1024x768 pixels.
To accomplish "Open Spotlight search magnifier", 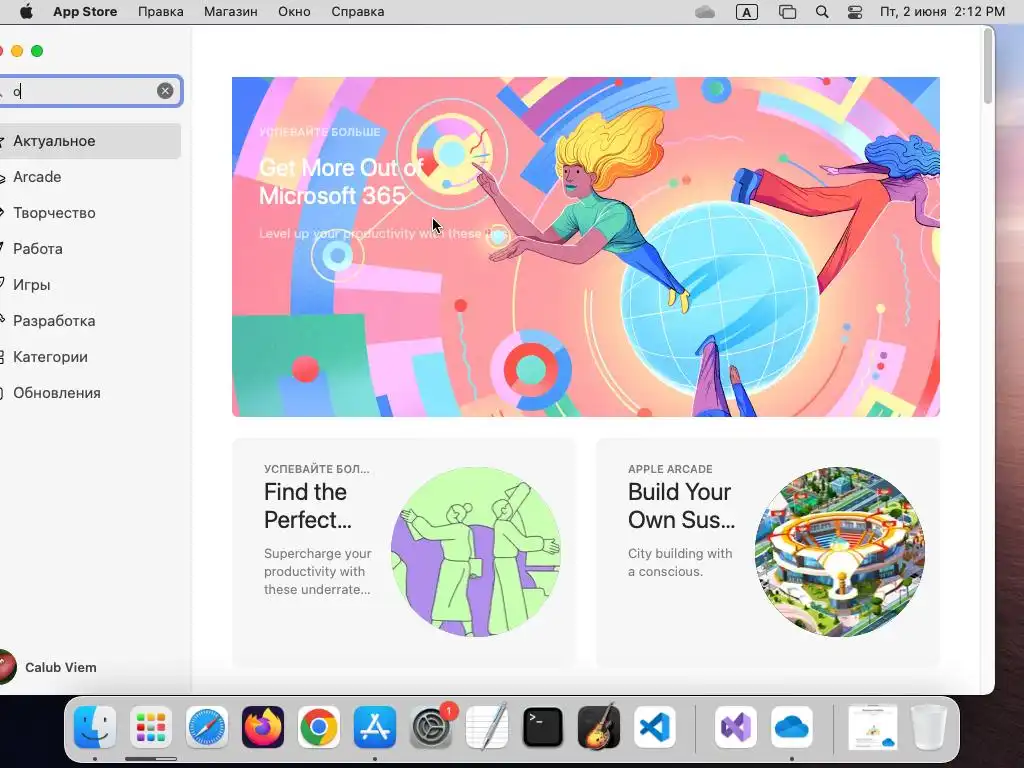I will pos(822,12).
